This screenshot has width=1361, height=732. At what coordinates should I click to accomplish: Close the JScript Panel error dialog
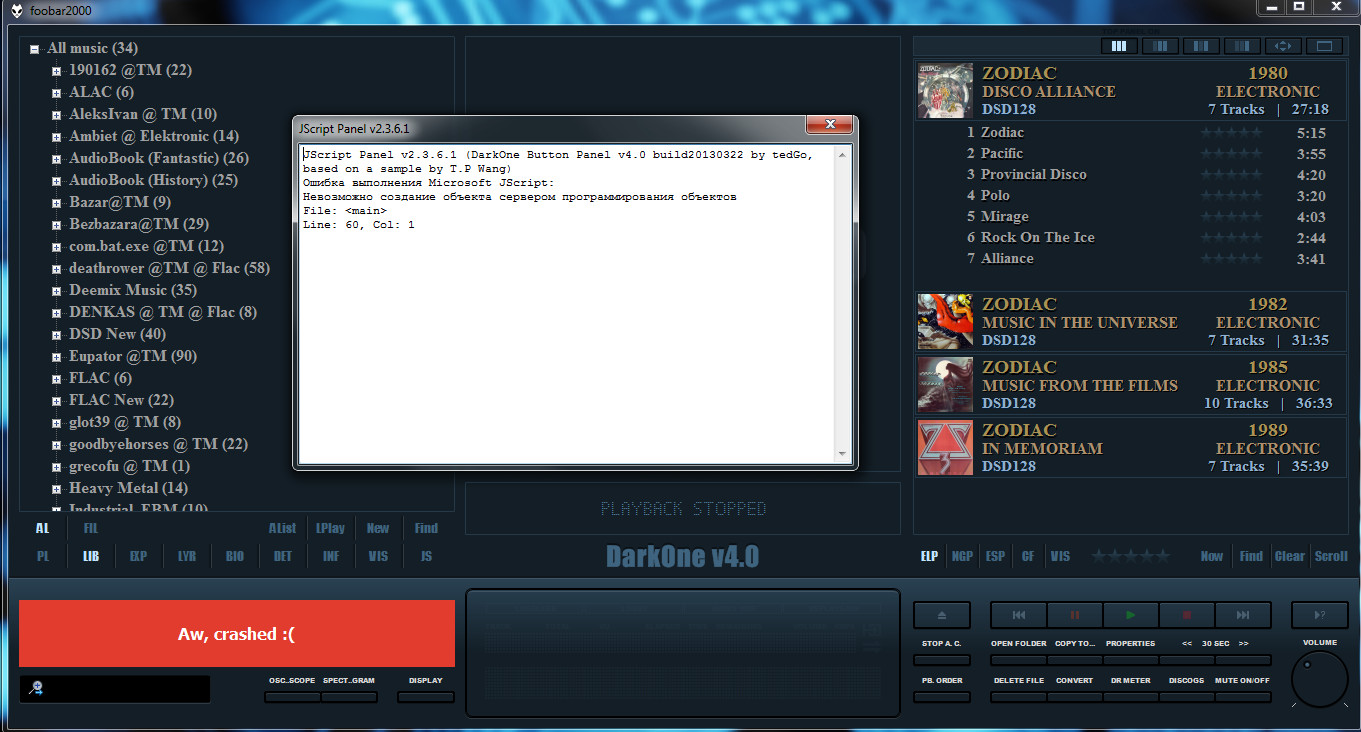(830, 126)
